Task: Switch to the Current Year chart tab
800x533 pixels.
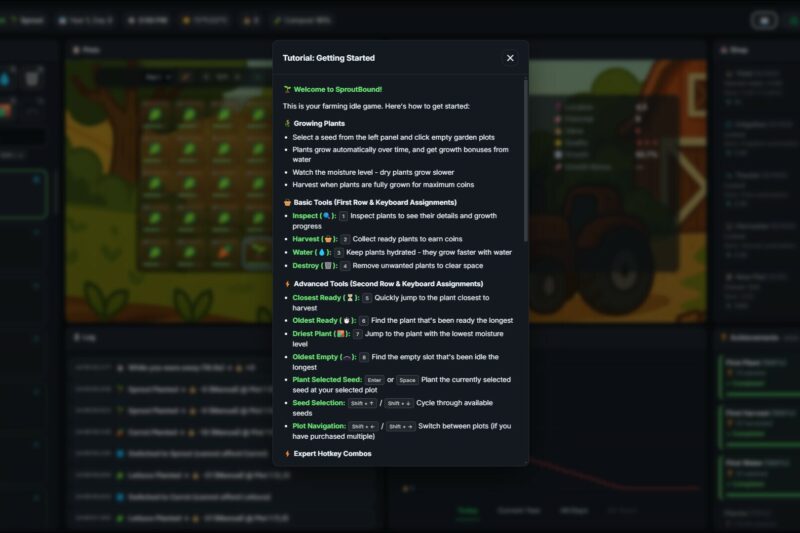Action: pos(518,511)
